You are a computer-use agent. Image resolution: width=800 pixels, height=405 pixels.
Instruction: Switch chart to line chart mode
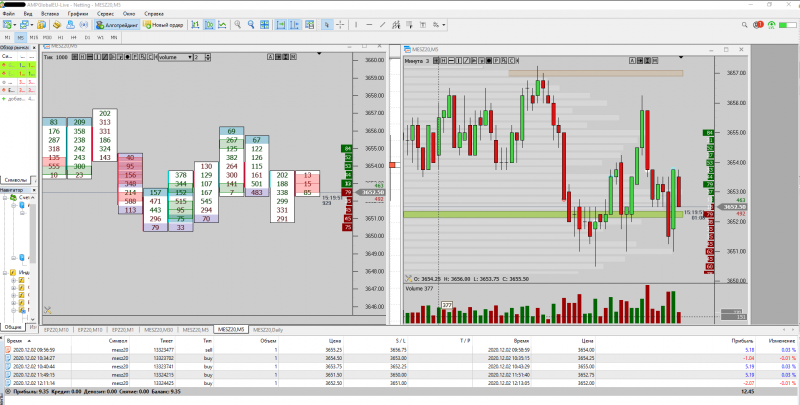click(x=222, y=24)
